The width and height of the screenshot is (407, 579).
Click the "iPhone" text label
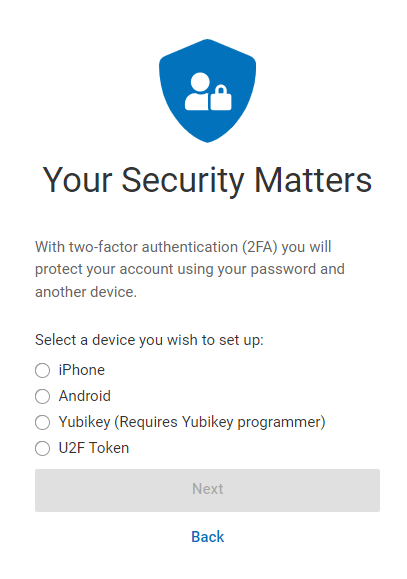pos(82,370)
